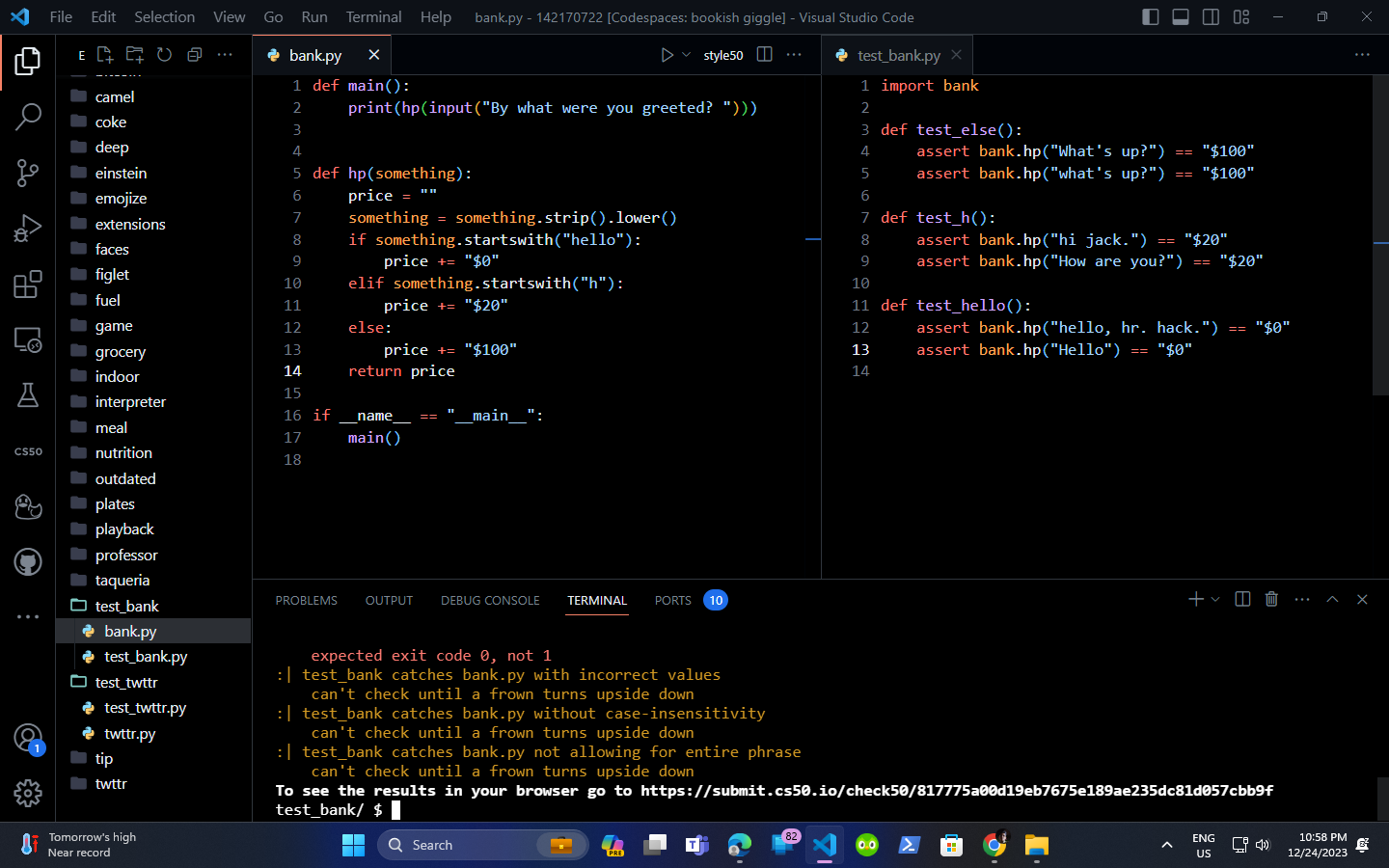Screen dimensions: 1389x868
Task: Toggle the bottom panel visibility
Action: (x=1181, y=16)
